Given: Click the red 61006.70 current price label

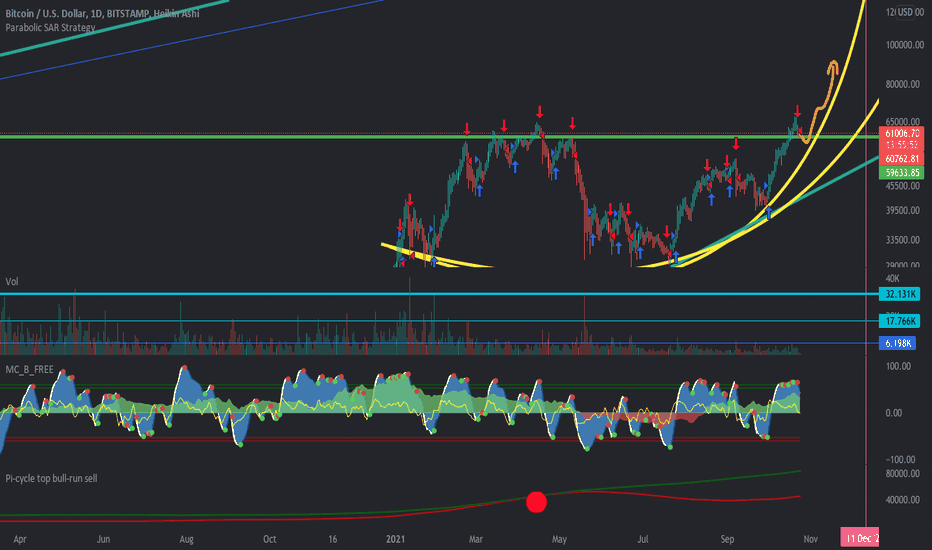Looking at the screenshot, I should point(901,134).
